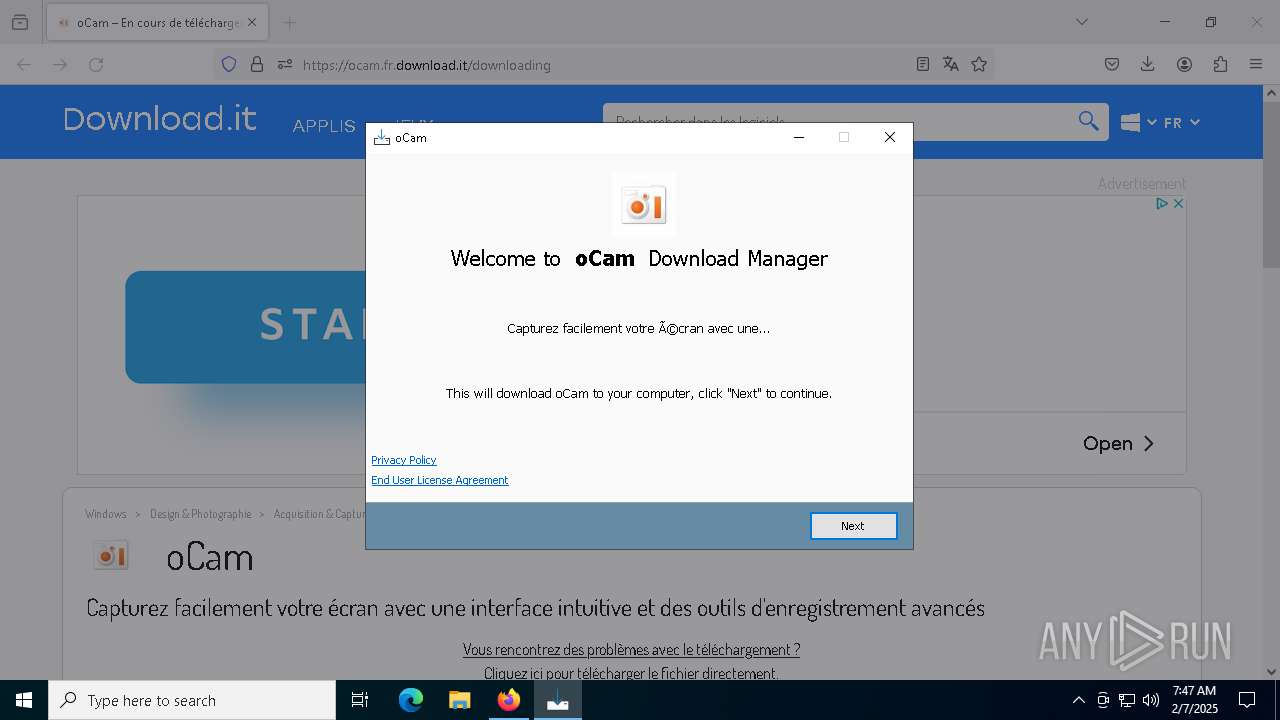Open the Privacy Policy link
This screenshot has height=720, width=1280.
coord(404,460)
